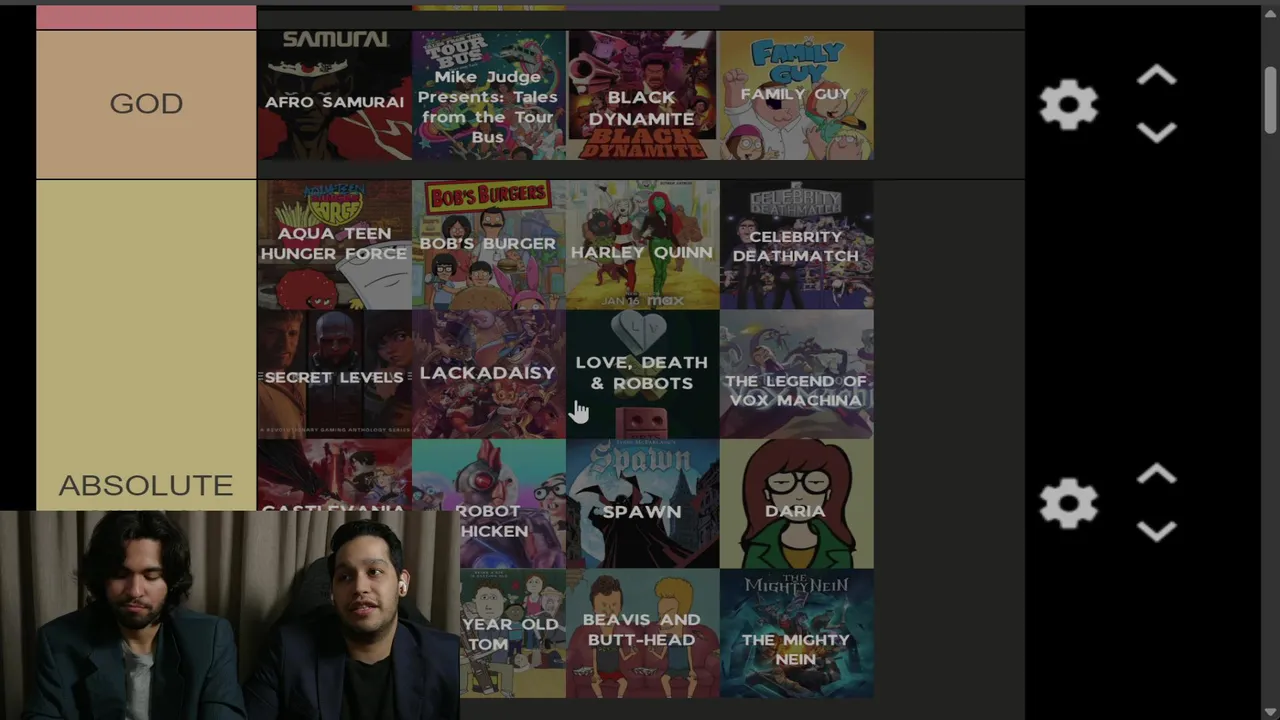Select The Mighty Nein tile

(x=796, y=633)
